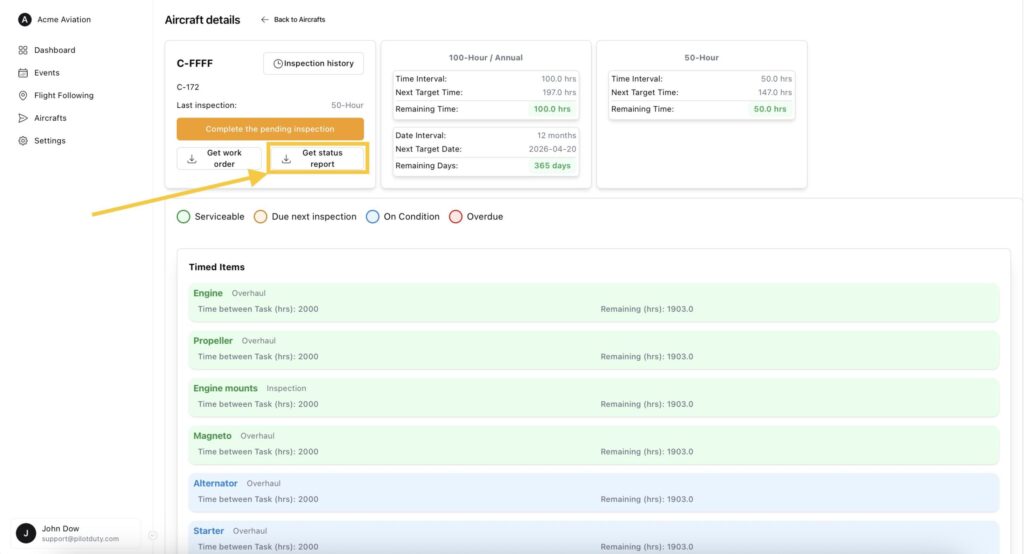This screenshot has width=1024, height=554.
Task: Click the Aircrafts paper plane icon
Action: coord(23,118)
